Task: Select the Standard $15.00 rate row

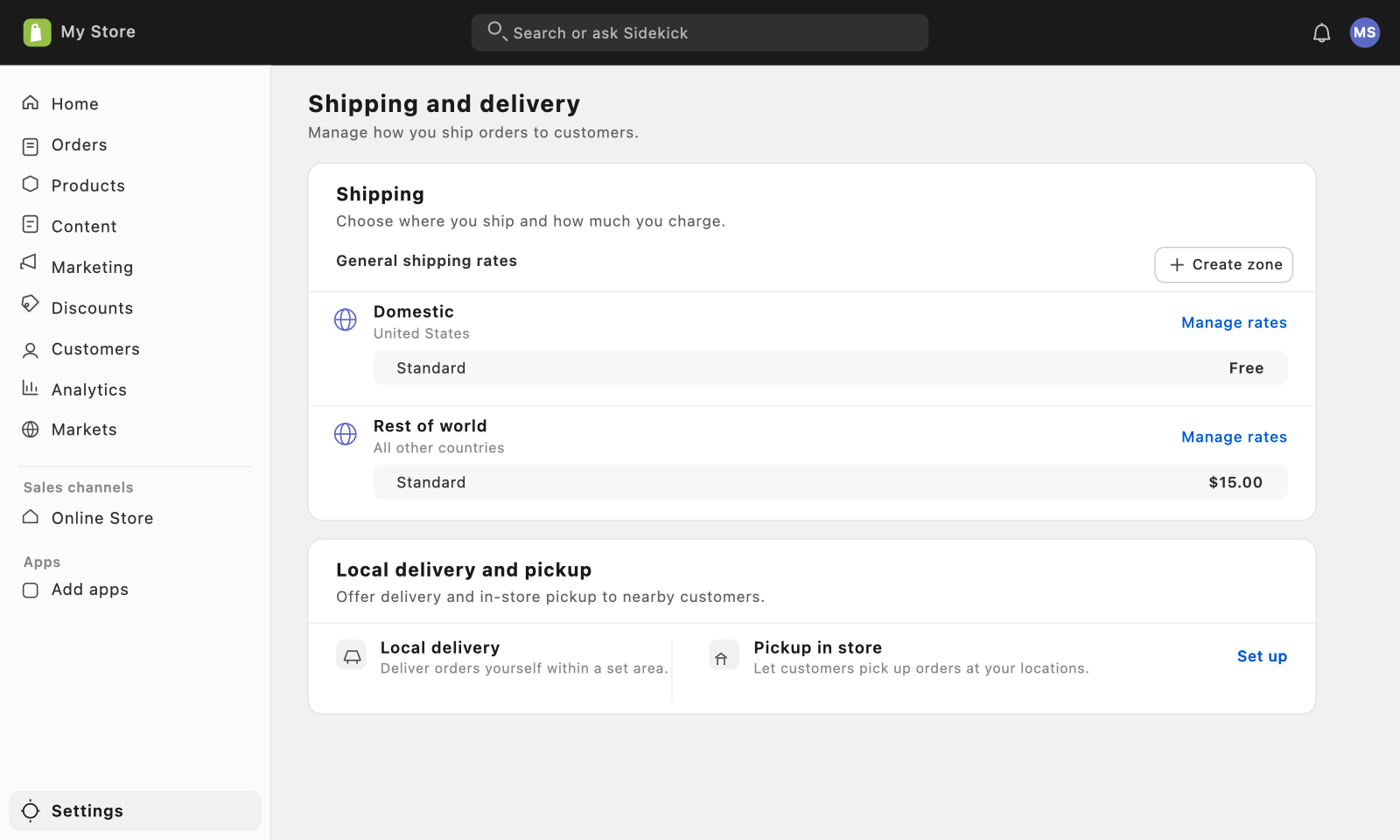Action: point(830,483)
